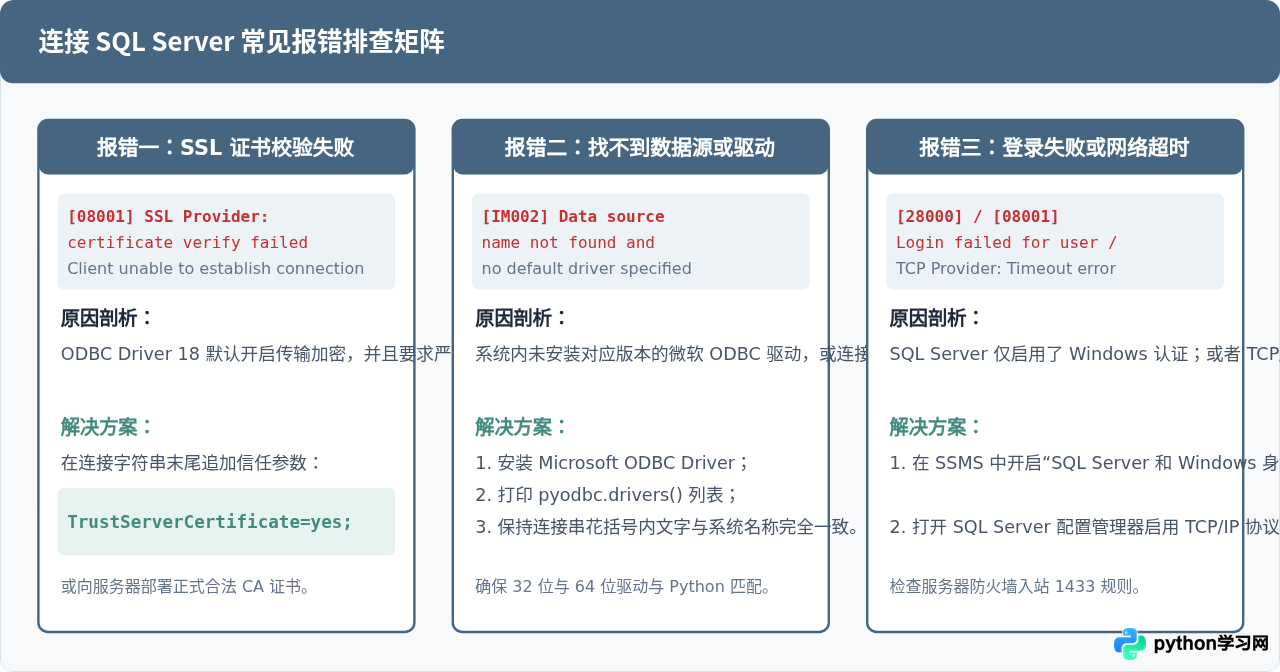Image resolution: width=1280 pixels, height=672 pixels.
Task: Select header 报错二：找不到数据源或驱动
Action: pos(640,147)
